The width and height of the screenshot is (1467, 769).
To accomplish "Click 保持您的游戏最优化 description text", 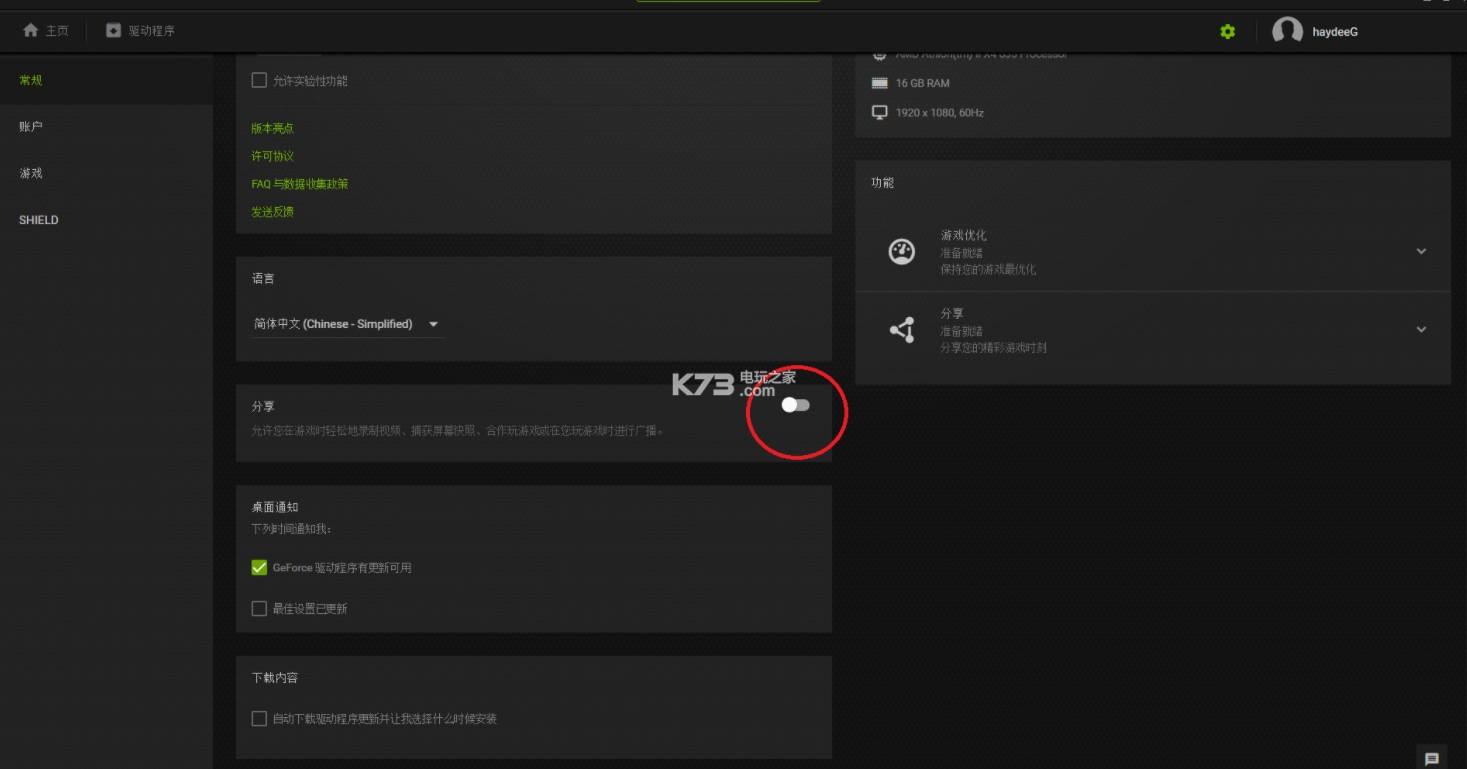I will 988,270.
